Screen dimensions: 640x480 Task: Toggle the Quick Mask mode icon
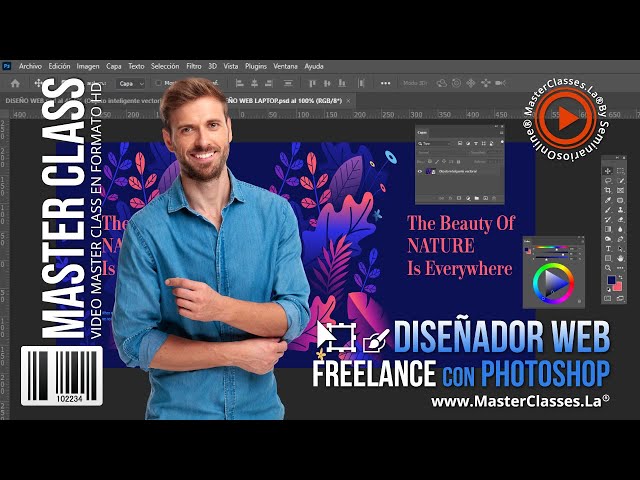(x=608, y=298)
